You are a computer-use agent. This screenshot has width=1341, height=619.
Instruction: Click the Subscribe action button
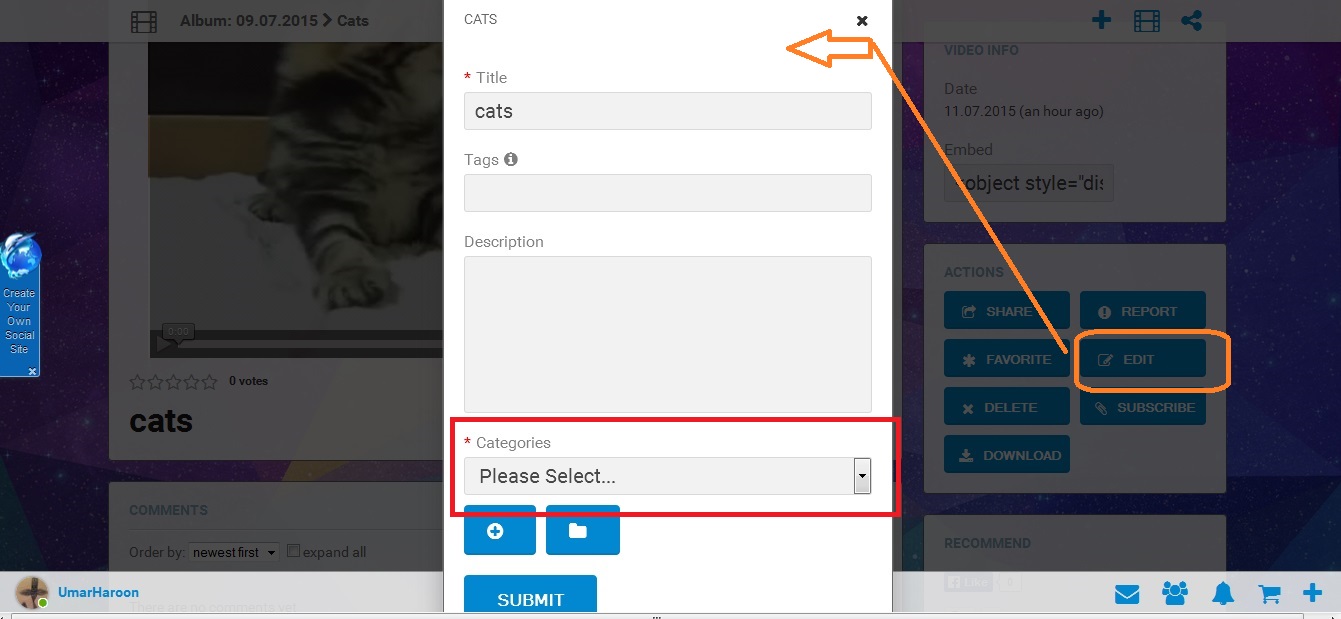tap(1142, 407)
